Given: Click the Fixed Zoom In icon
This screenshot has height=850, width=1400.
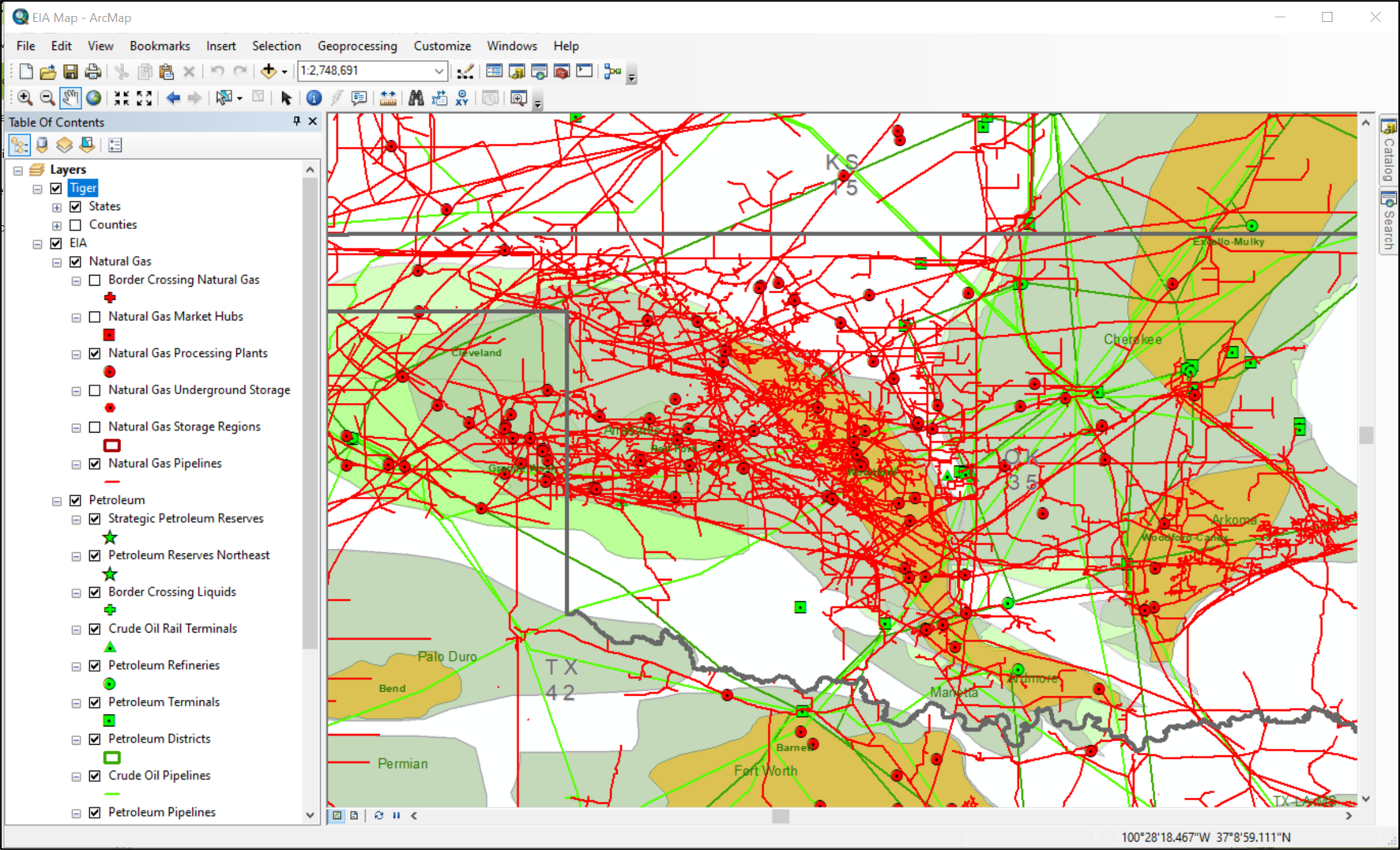Looking at the screenshot, I should tap(121, 98).
